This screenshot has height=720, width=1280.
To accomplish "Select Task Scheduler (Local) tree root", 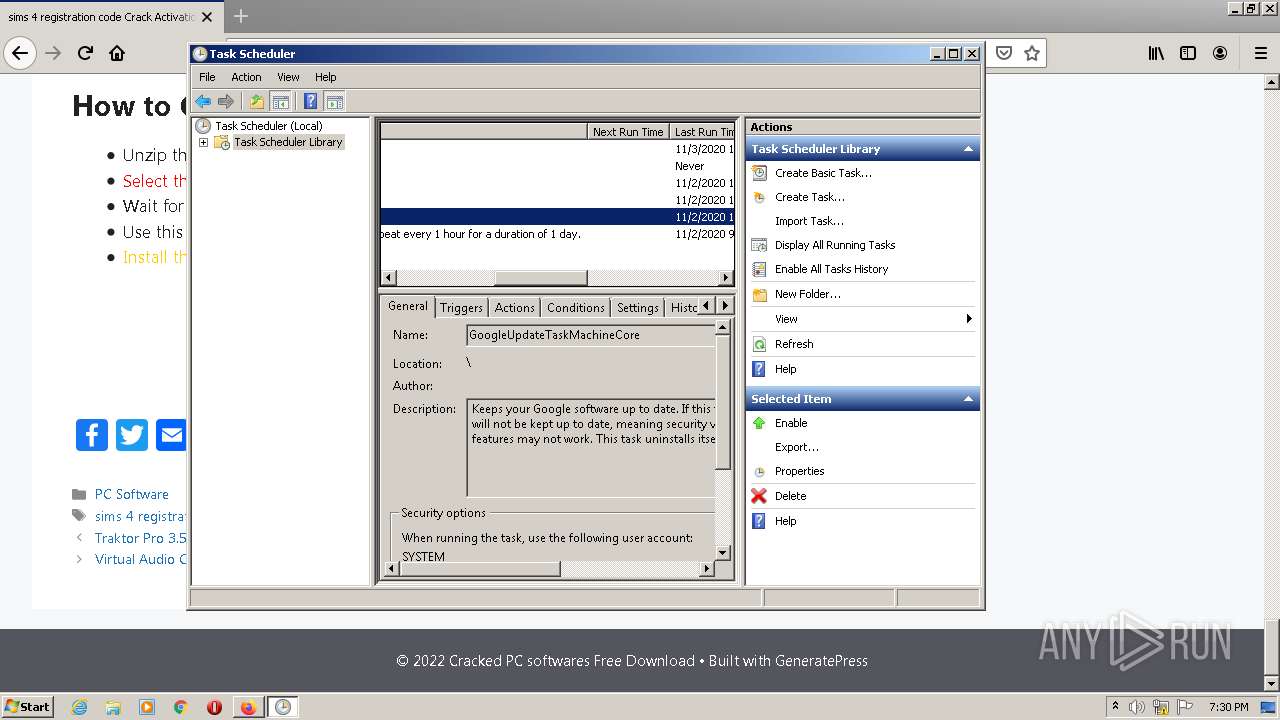I will [x=269, y=126].
